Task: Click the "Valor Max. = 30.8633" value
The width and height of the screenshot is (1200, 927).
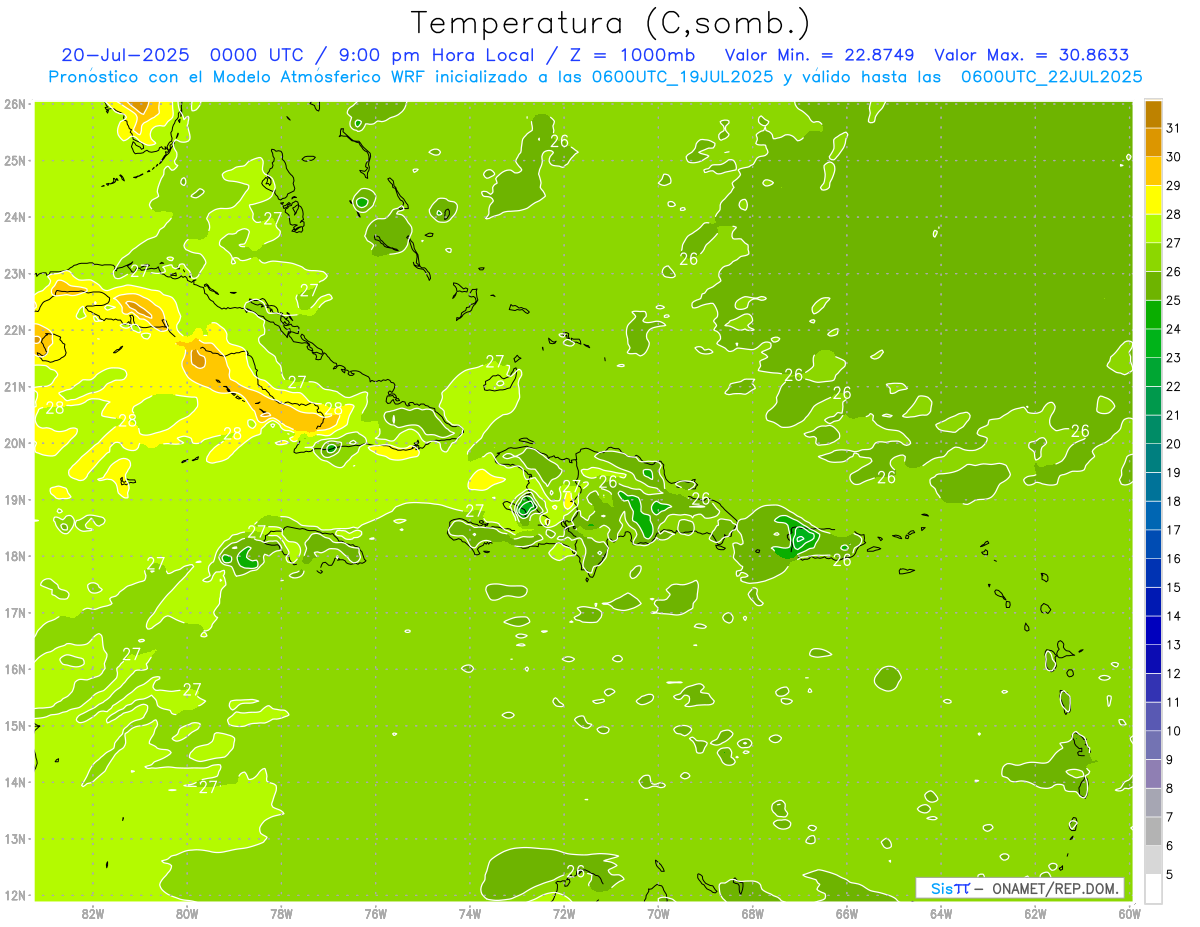Action: pyautogui.click(x=1032, y=55)
